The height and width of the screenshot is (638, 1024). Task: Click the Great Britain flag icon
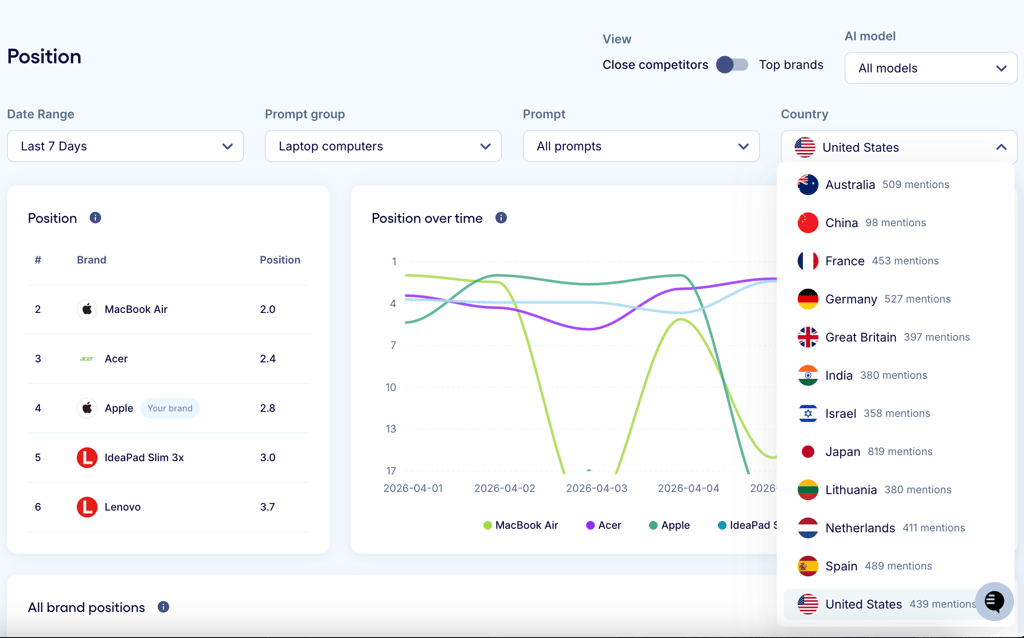808,337
